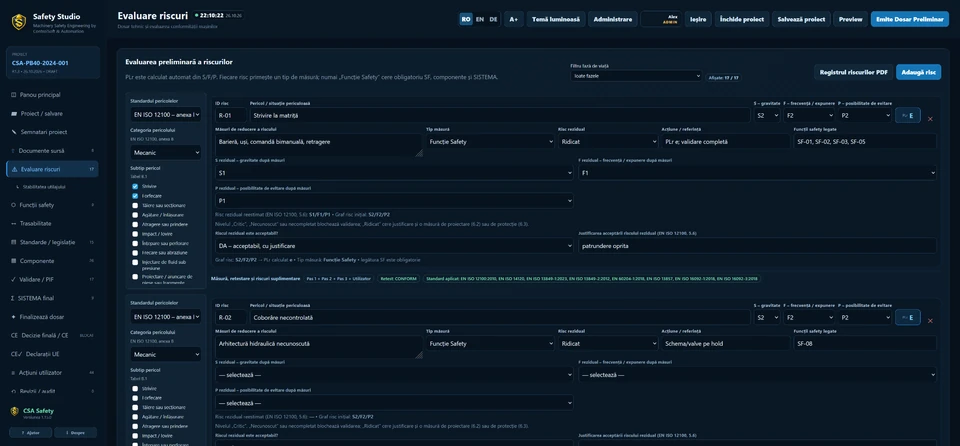Open Semnatari proiect sidebar entry icon

14,132
